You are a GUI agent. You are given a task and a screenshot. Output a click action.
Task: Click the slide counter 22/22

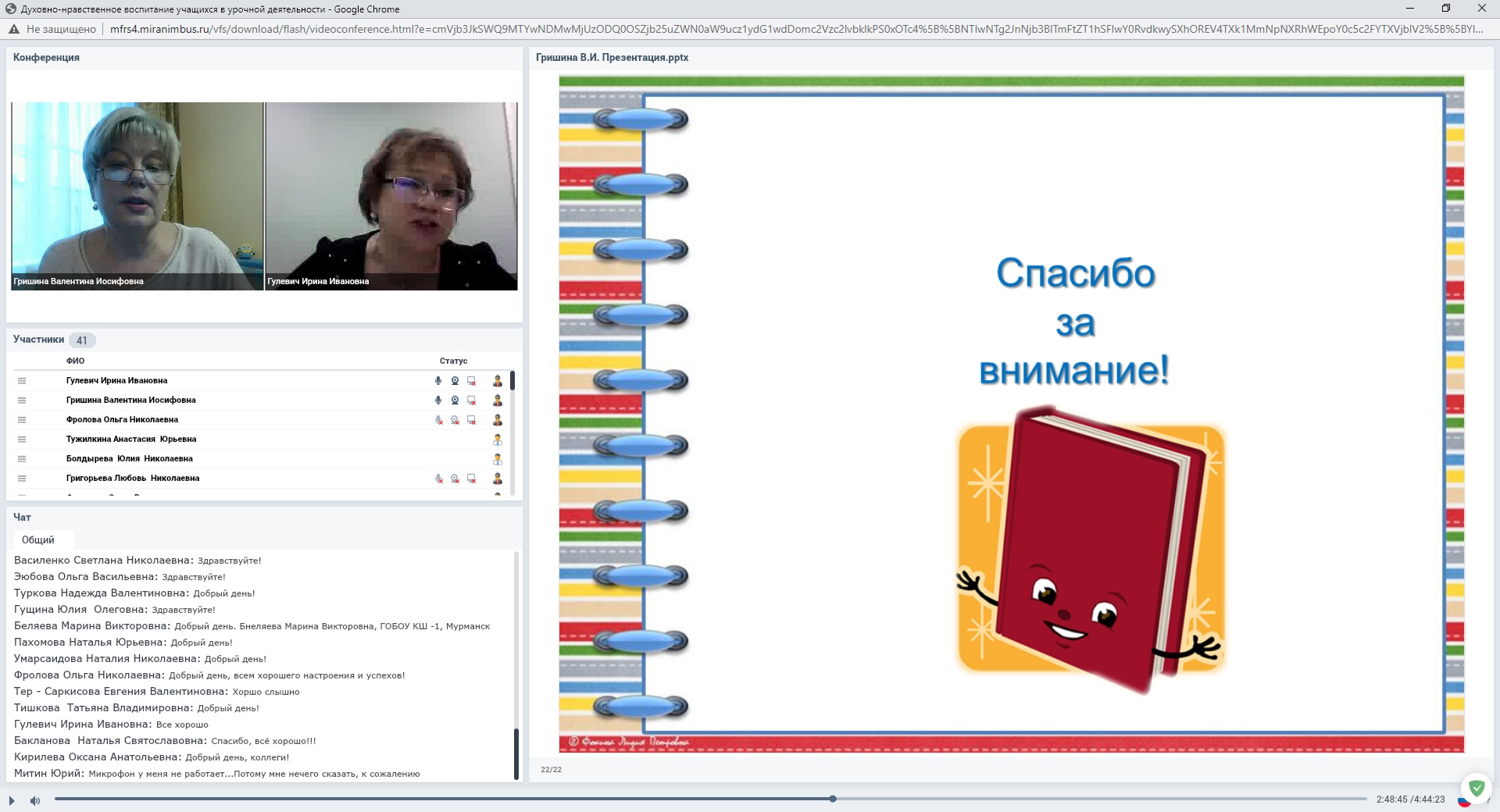pyautogui.click(x=551, y=770)
